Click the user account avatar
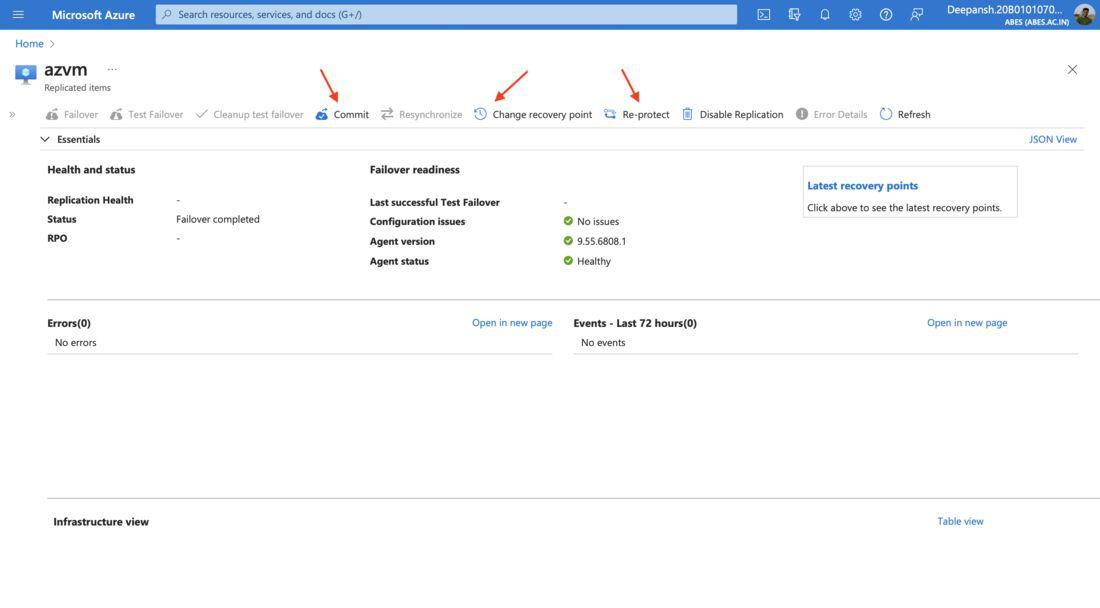1100x608 pixels. [1084, 14]
